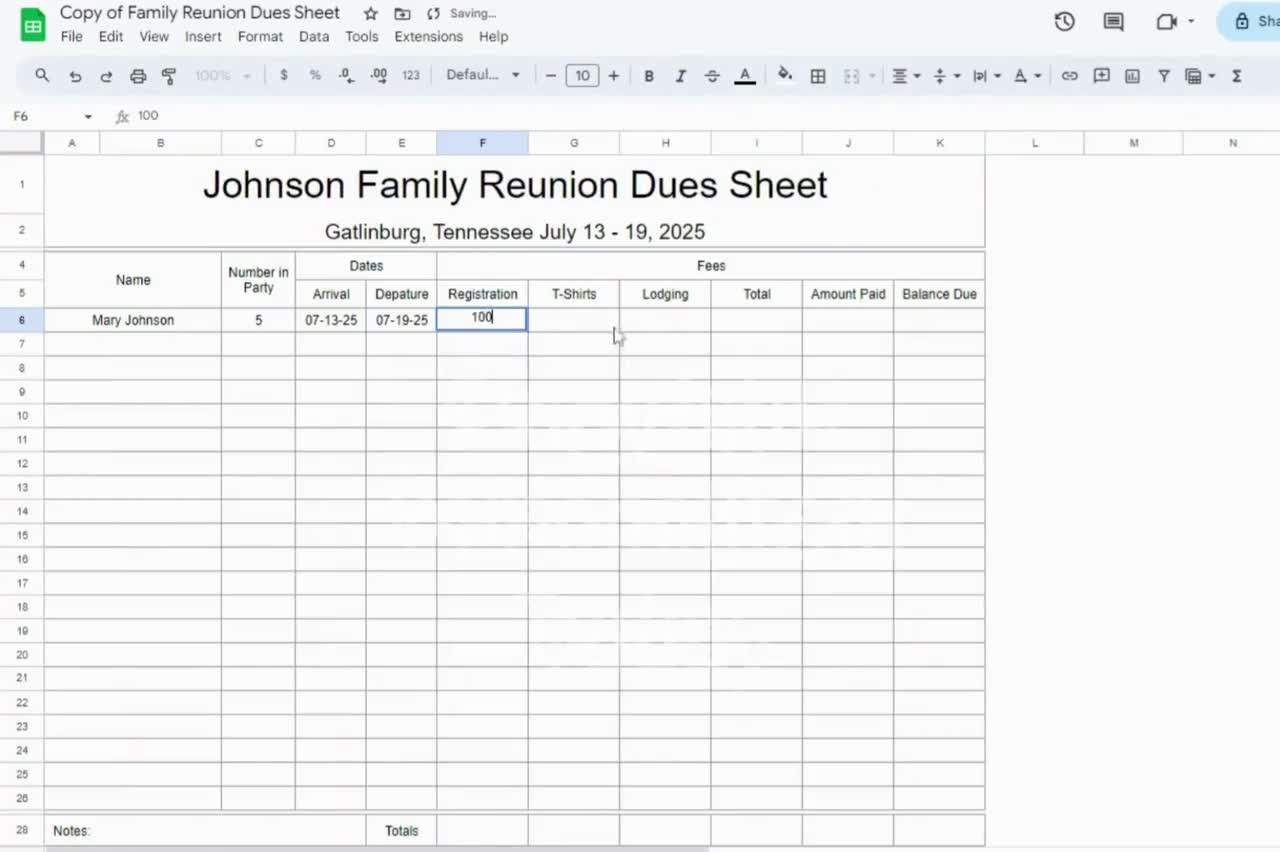Screen dimensions: 1280x852
Task: Create a filter on the data
Action: tap(1163, 75)
